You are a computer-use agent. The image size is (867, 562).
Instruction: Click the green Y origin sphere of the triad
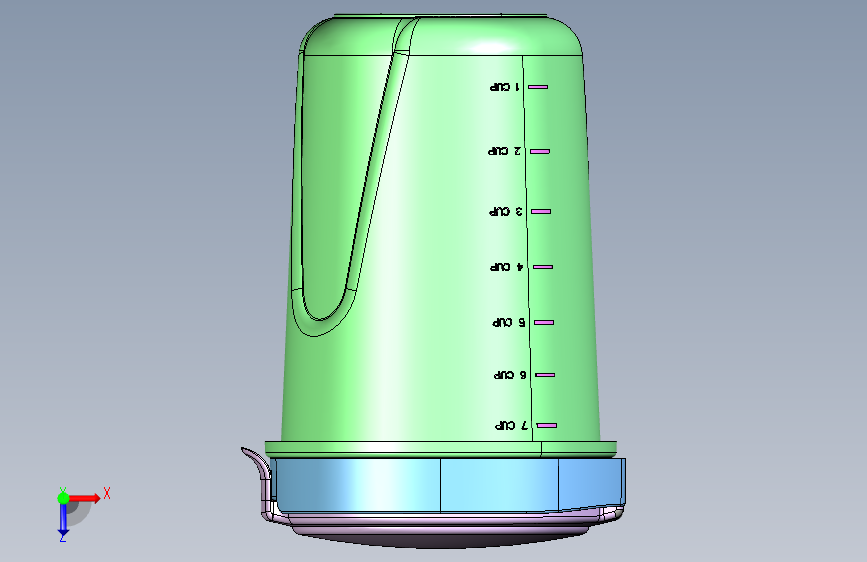tap(63, 498)
